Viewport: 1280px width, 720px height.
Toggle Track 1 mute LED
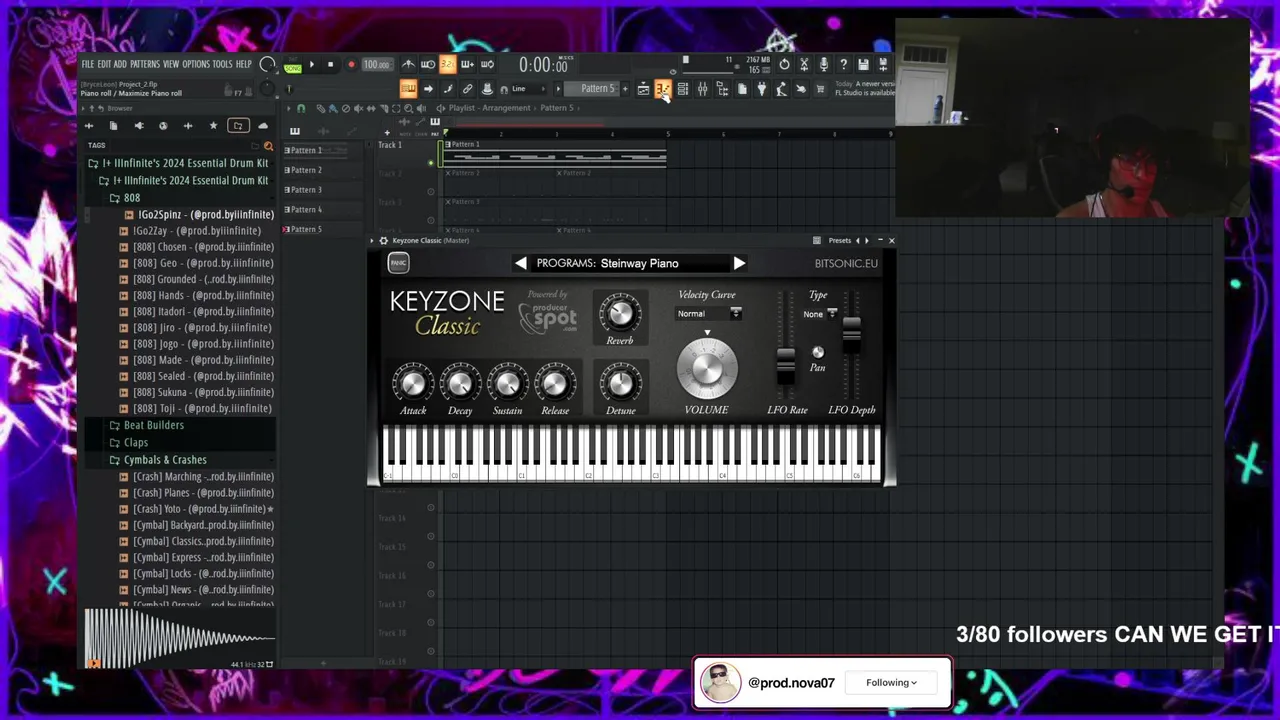[431, 162]
